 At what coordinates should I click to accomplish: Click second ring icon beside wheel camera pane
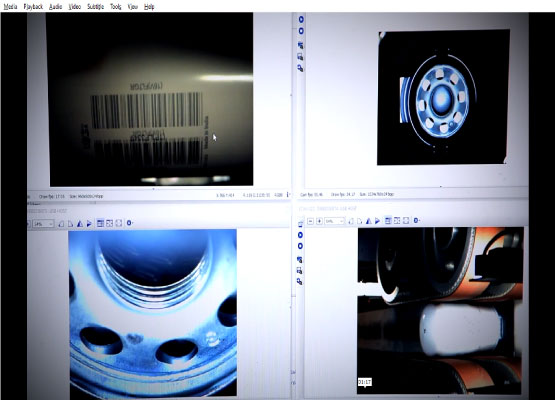(301, 31)
